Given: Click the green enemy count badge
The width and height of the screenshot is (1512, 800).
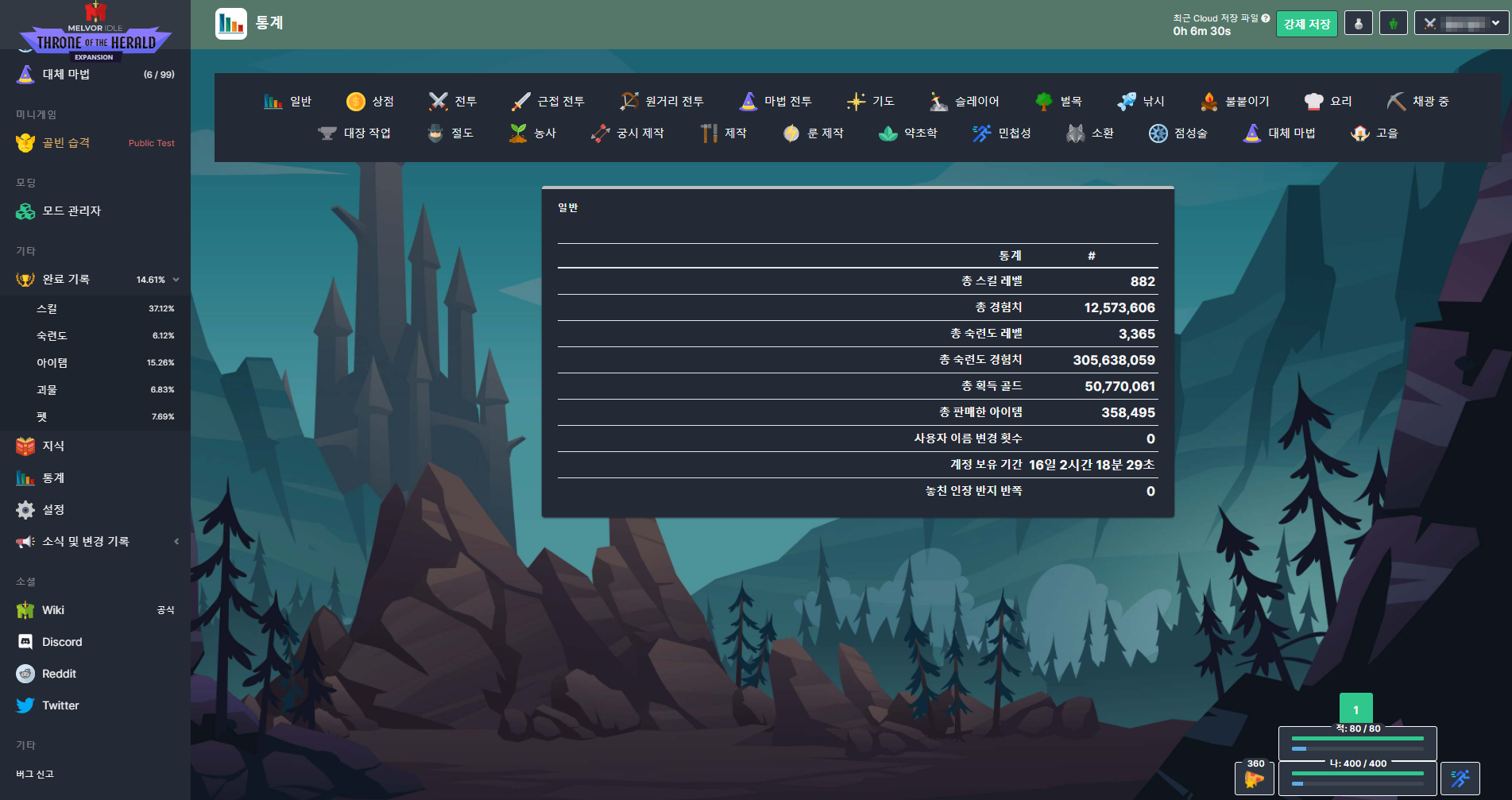Looking at the screenshot, I should pos(1356,709).
